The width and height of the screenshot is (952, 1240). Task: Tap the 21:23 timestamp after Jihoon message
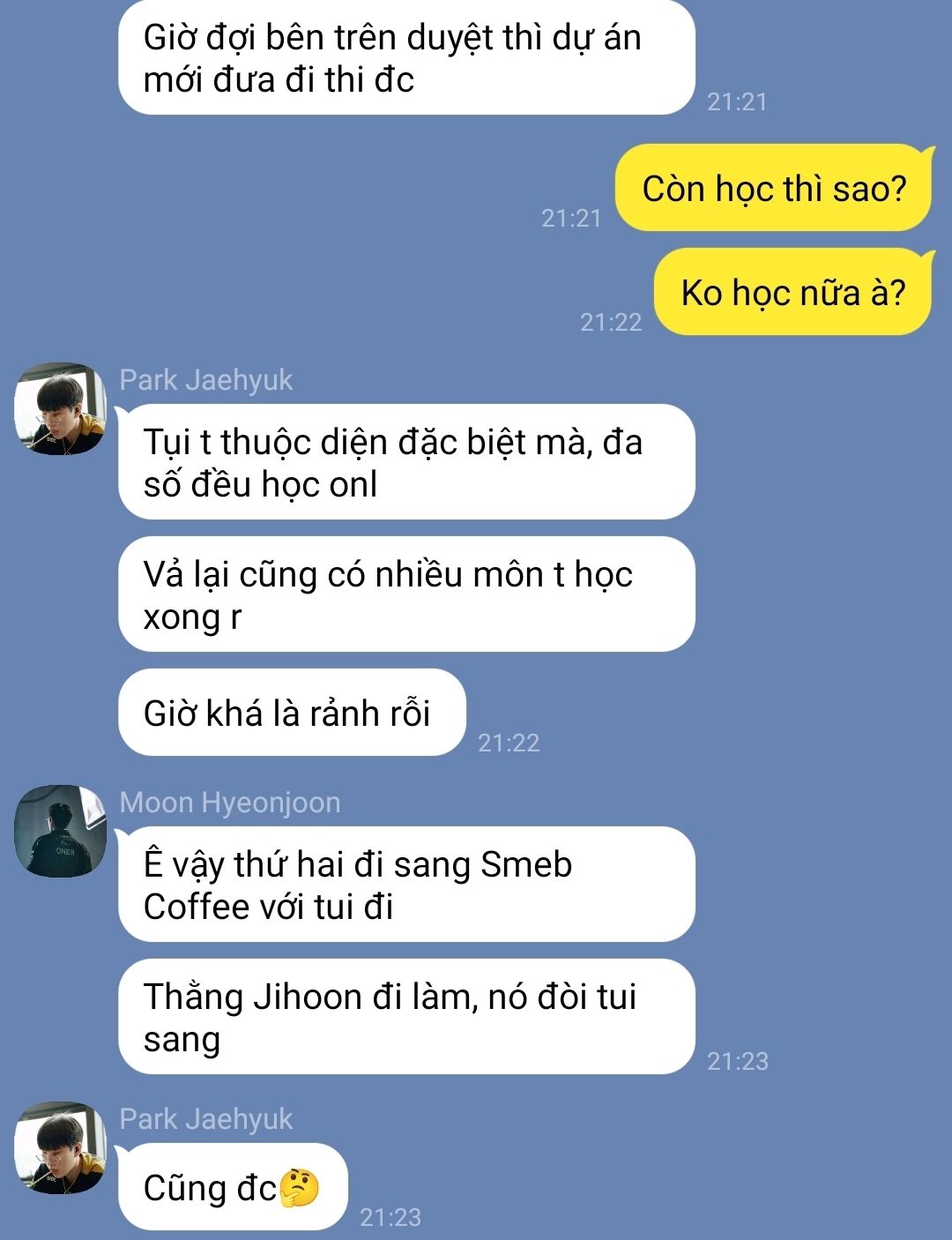pos(738,1061)
